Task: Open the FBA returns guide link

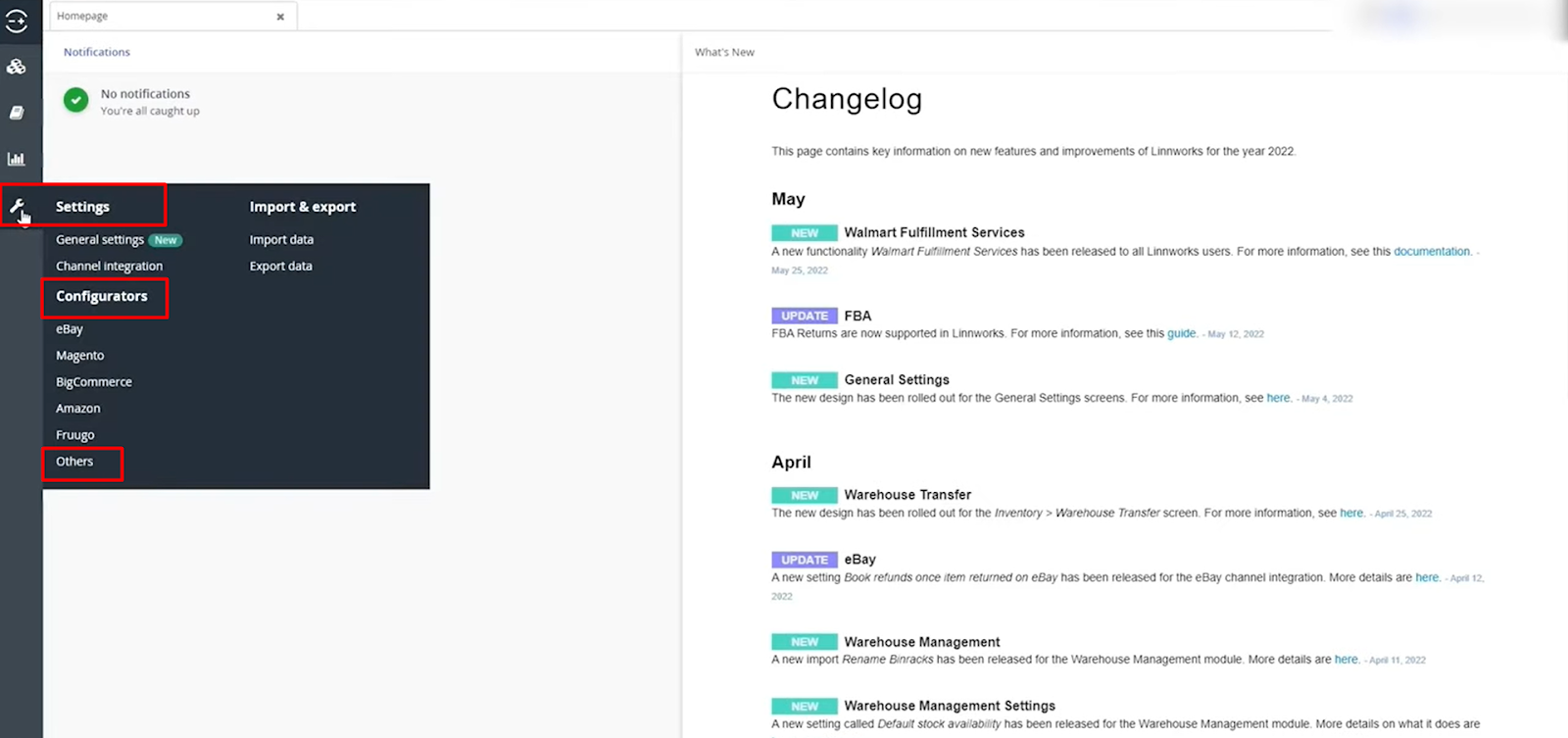Action: [1181, 333]
